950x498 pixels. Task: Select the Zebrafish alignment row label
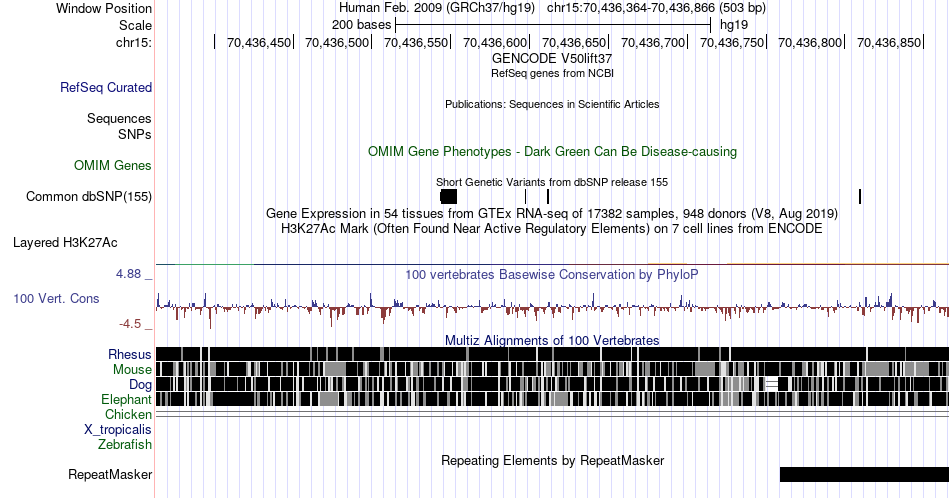click(x=125, y=444)
